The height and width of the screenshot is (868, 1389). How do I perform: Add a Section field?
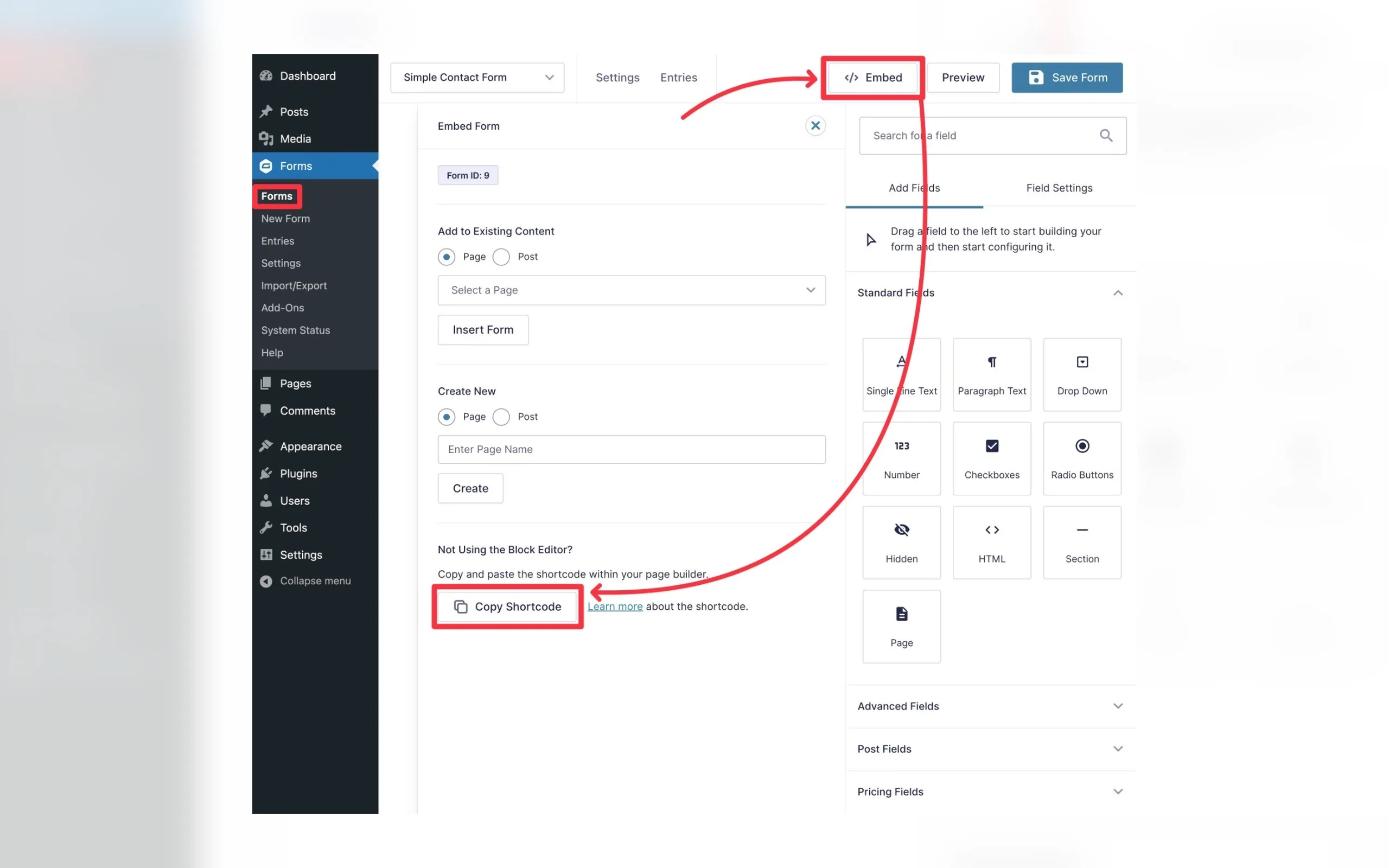[1082, 542]
